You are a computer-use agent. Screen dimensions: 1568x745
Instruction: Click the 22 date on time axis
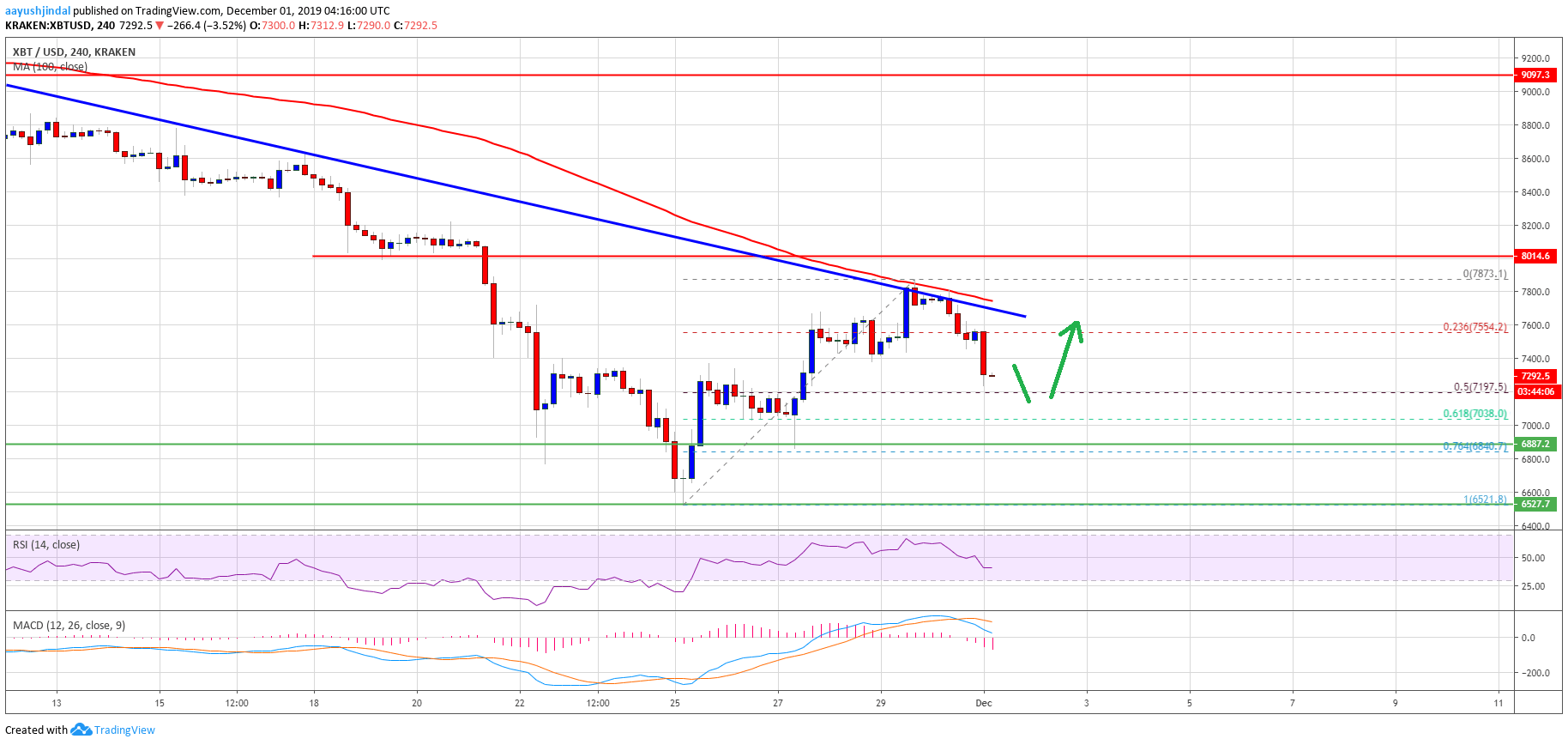[520, 703]
